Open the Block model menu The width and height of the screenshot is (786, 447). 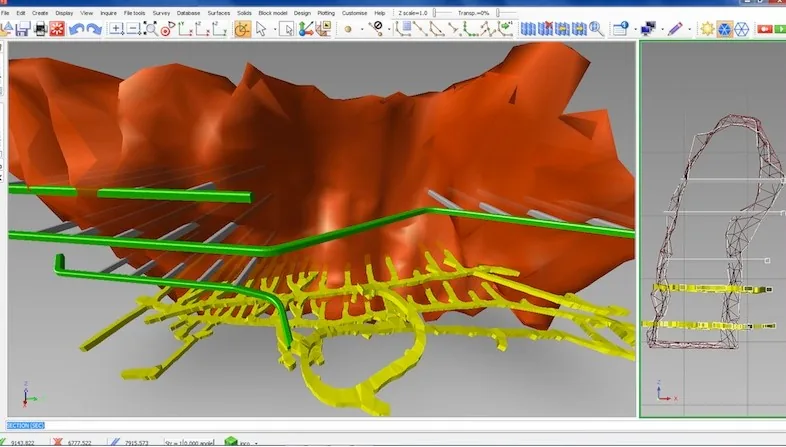pos(273,13)
